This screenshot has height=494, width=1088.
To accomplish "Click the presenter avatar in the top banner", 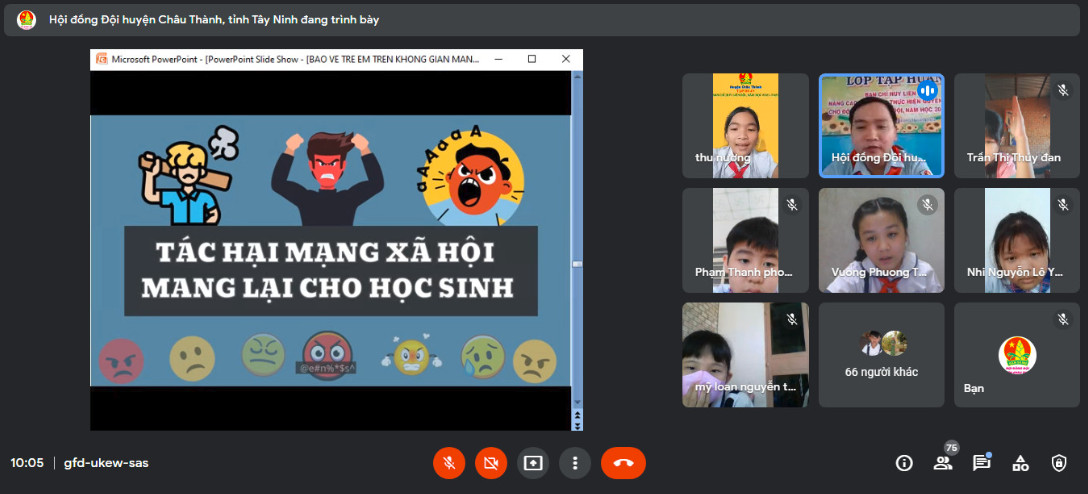I will click(x=26, y=20).
